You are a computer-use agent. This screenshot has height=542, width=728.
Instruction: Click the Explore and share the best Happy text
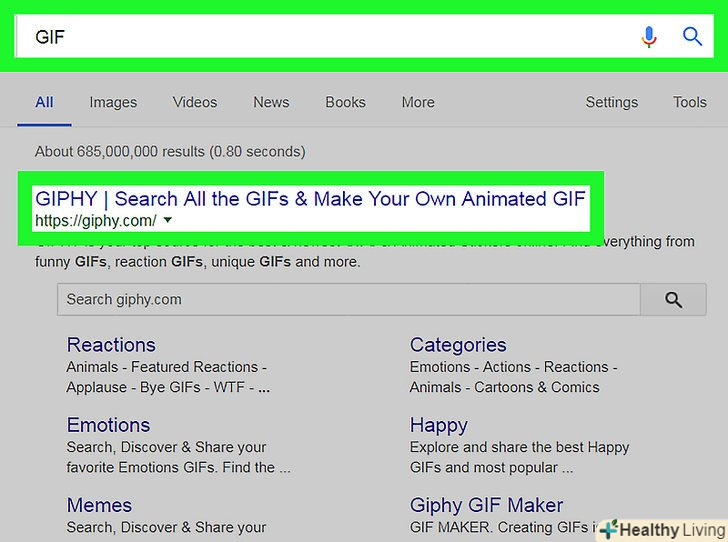519,447
